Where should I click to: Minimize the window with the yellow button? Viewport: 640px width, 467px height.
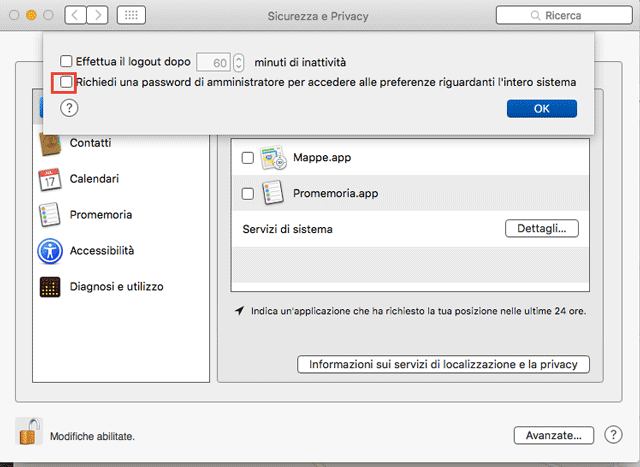31,16
